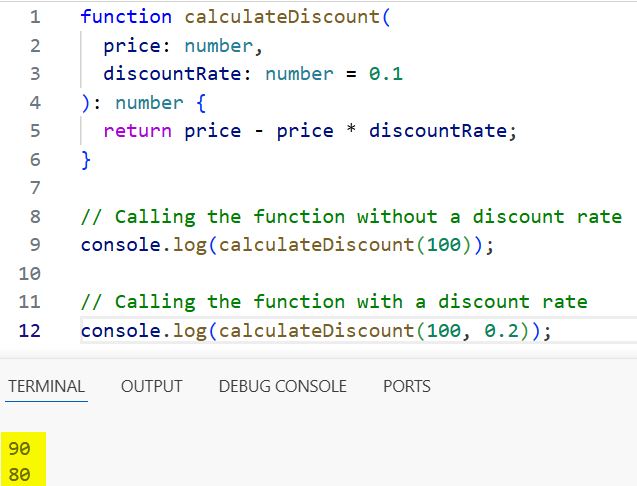Open the OUTPUT tab
This screenshot has height=486, width=637.
point(152,386)
